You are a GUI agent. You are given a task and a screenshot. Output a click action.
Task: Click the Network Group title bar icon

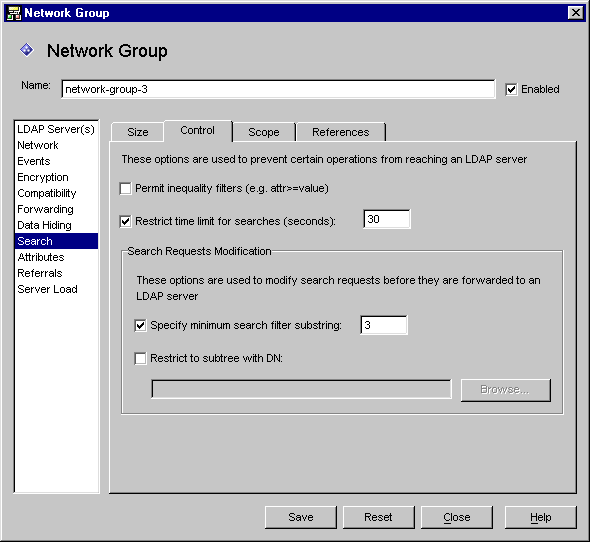[14, 13]
